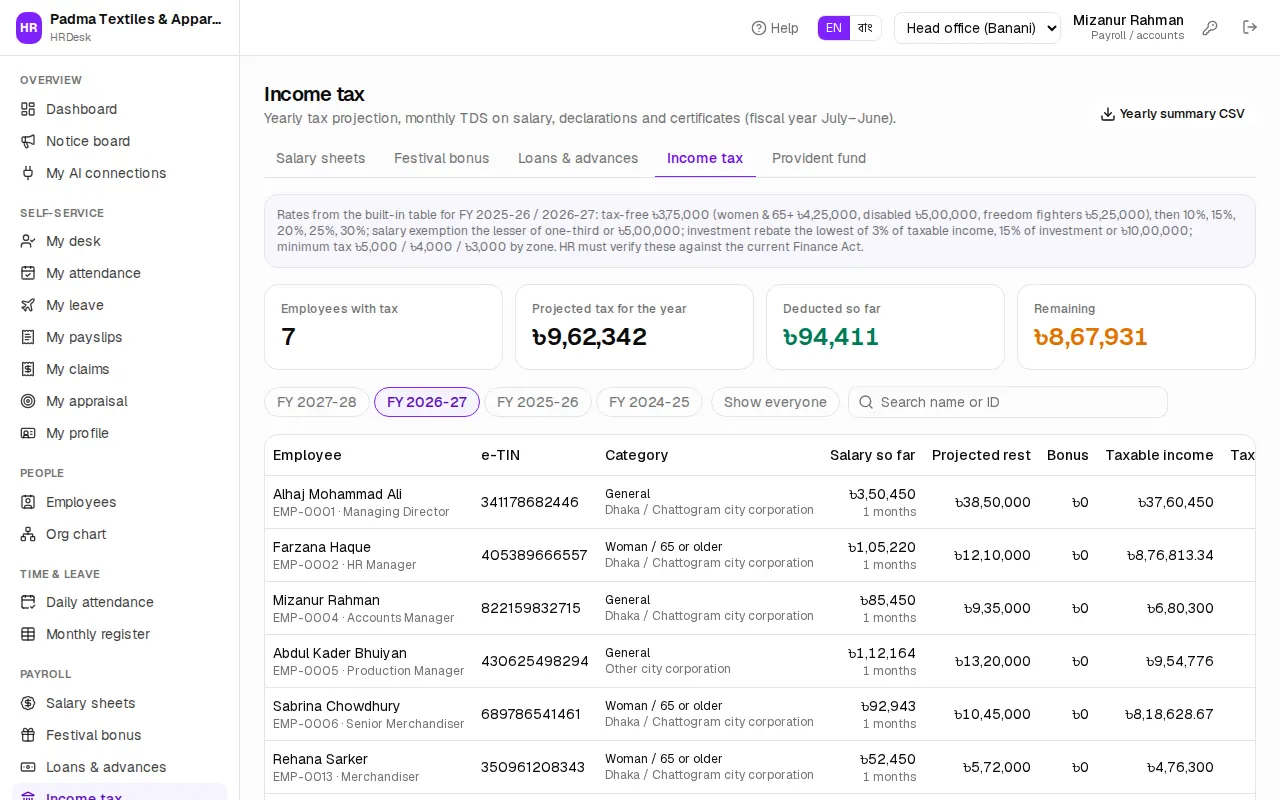
Task: Download the Yearly summary CSV
Action: [x=1173, y=114]
